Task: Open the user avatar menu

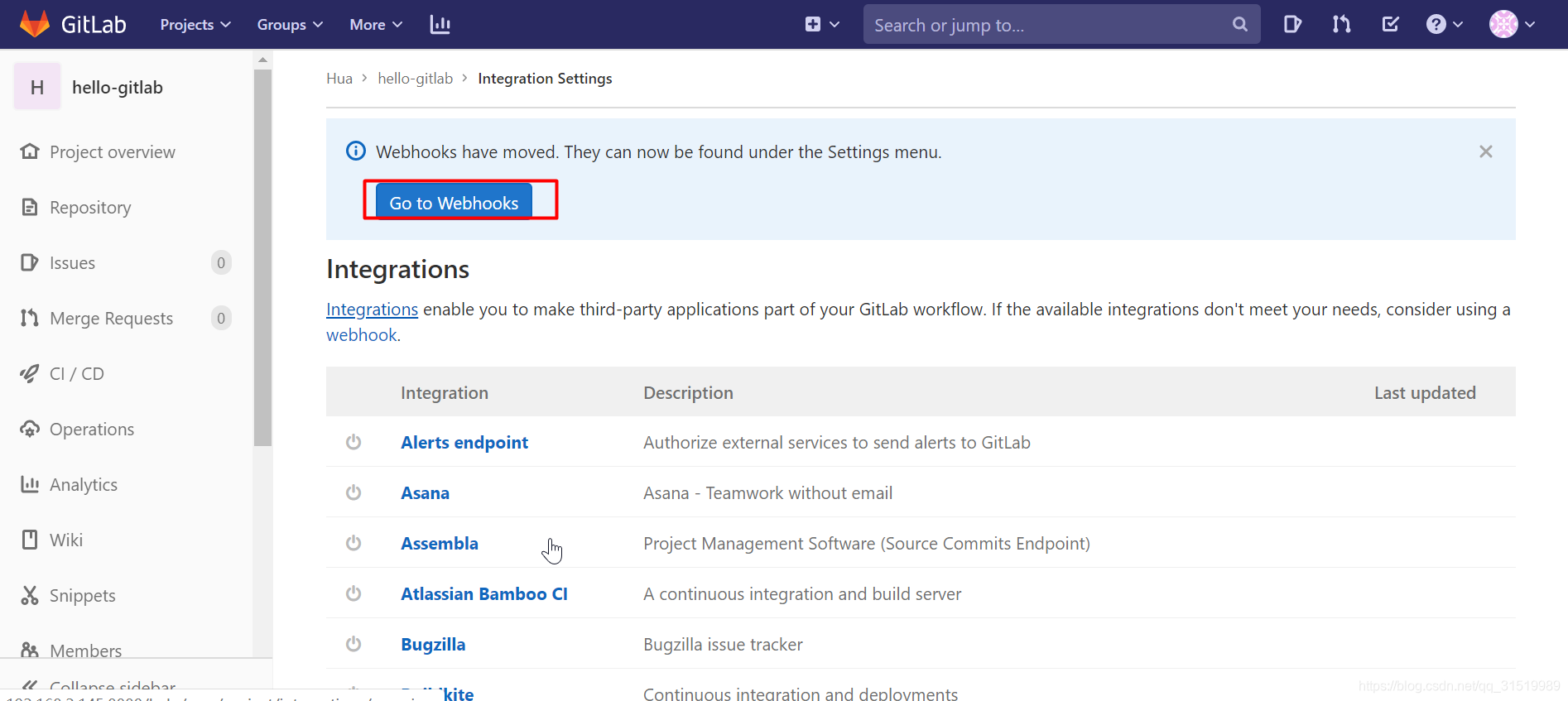Action: pyautogui.click(x=1513, y=24)
